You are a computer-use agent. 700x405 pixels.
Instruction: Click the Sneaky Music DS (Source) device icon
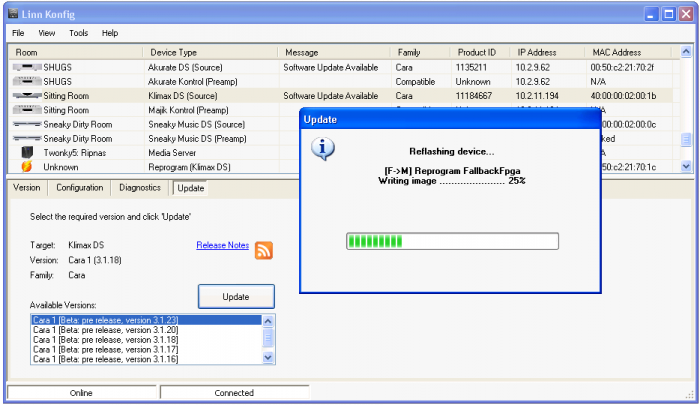pos(27,124)
